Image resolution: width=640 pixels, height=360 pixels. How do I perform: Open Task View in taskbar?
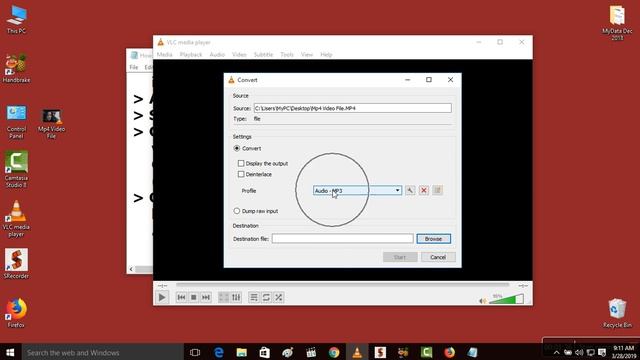click(195, 352)
